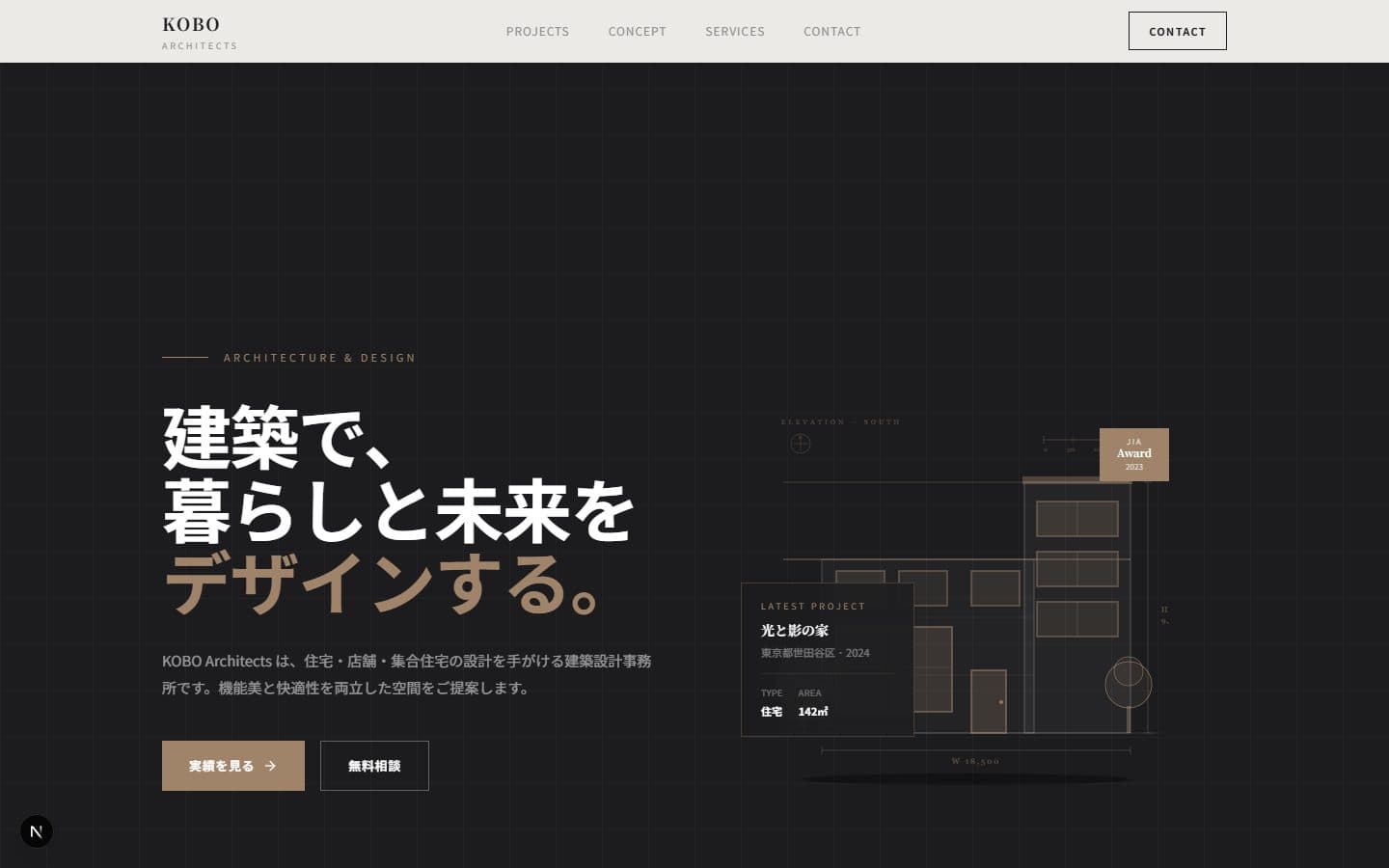Click the LATEST PROJECT heading in the card
Viewport: 1389px width, 868px height.
point(813,607)
